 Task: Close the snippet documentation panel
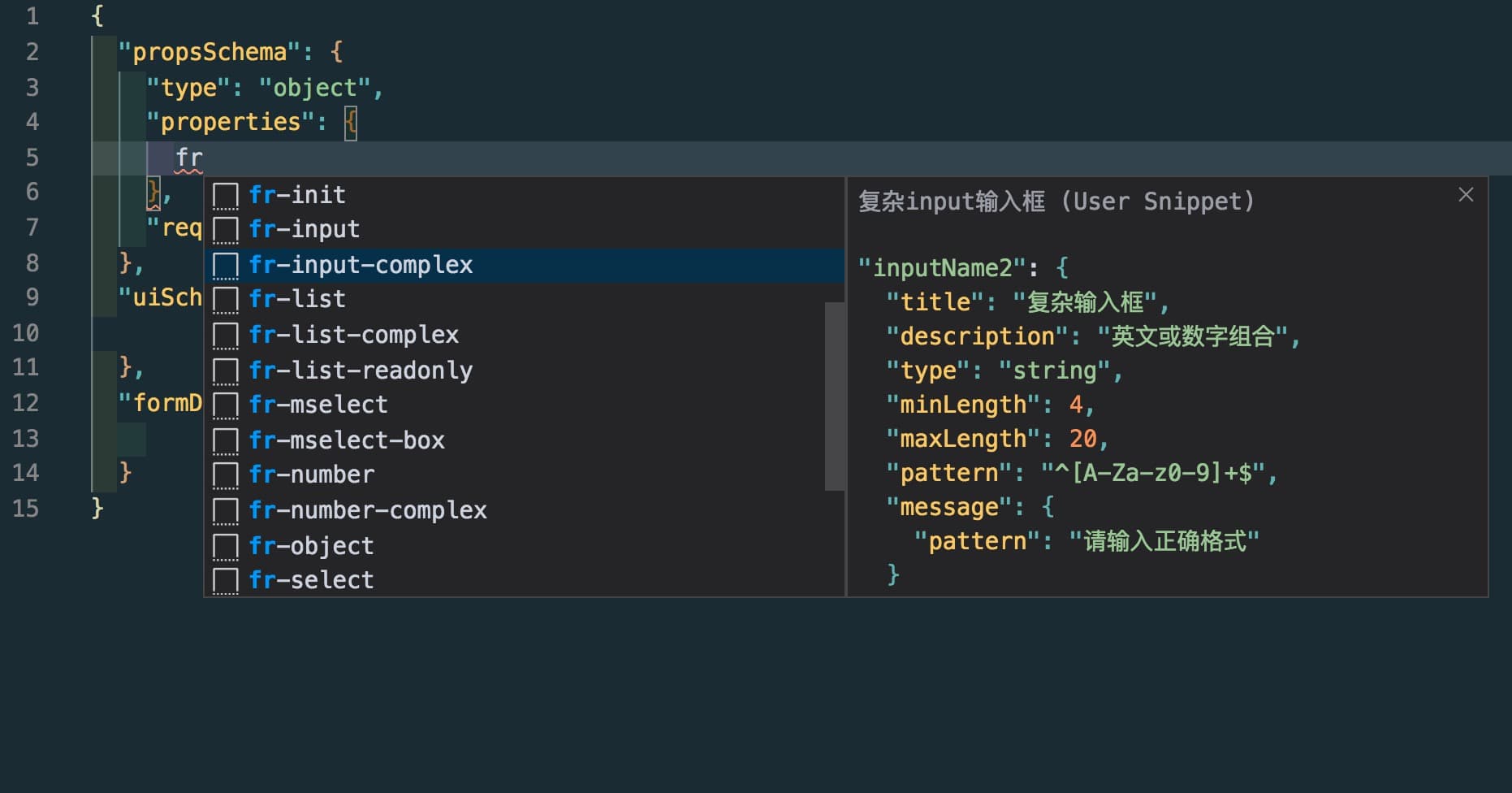1466,195
